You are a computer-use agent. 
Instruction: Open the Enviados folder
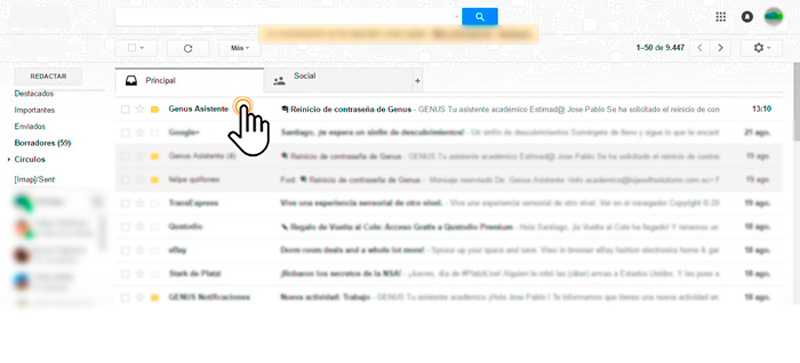(30, 126)
